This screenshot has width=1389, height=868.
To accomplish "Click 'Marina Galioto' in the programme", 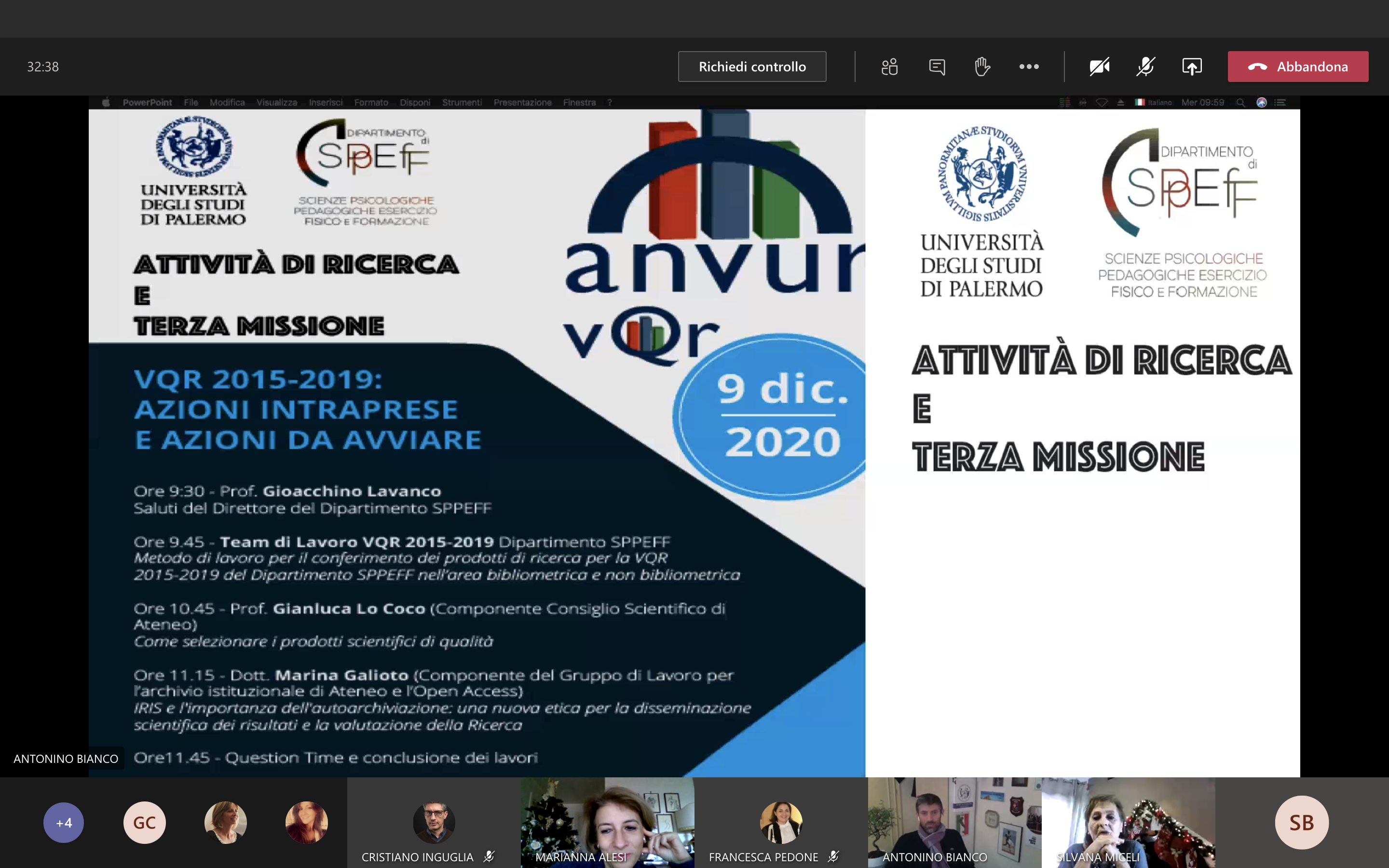I will [341, 675].
